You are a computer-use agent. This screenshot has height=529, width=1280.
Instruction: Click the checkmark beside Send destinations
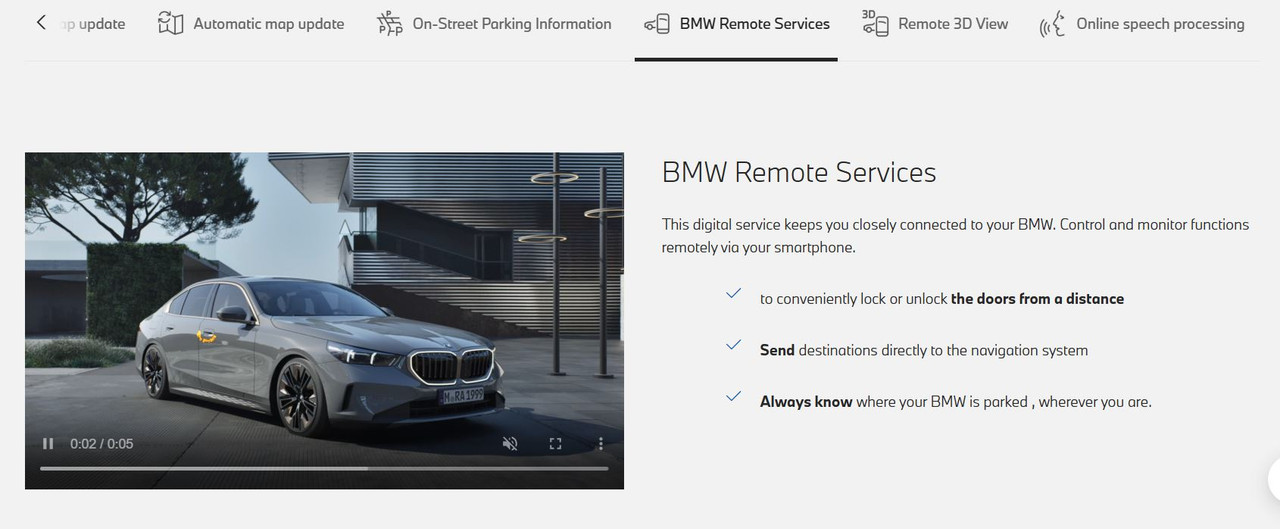[734, 346]
